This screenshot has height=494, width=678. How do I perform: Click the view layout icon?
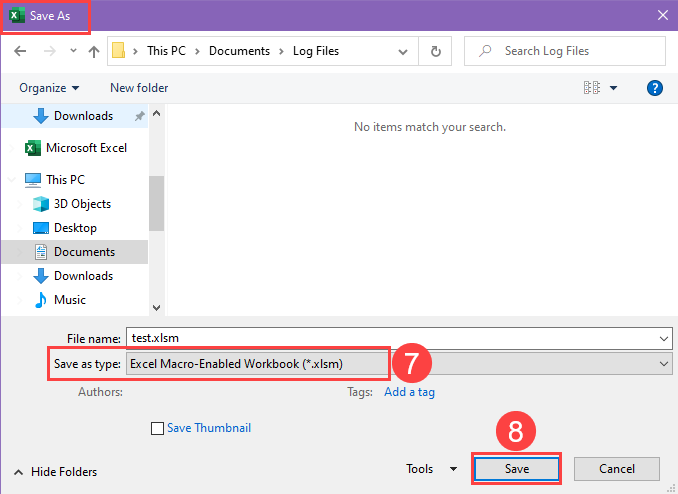pyautogui.click(x=592, y=88)
